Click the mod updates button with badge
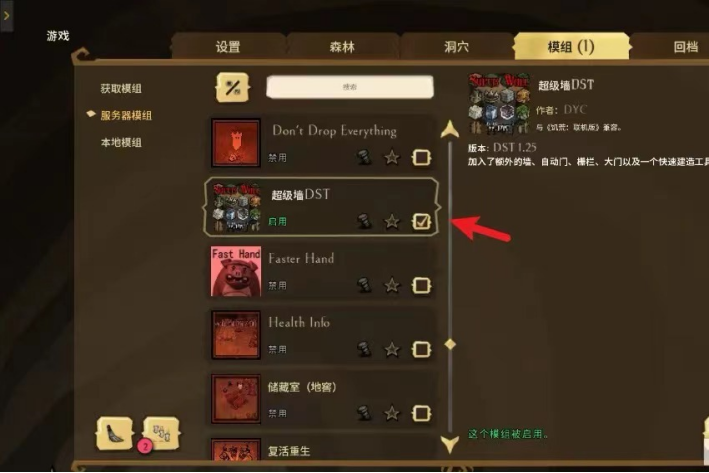This screenshot has height=473, width=709. 161,434
